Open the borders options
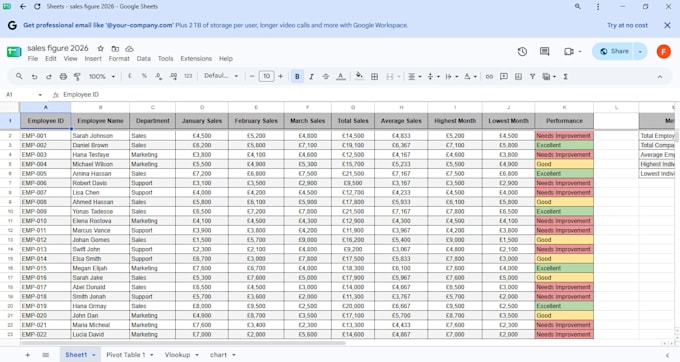This screenshot has width=680, height=362. coord(375,76)
